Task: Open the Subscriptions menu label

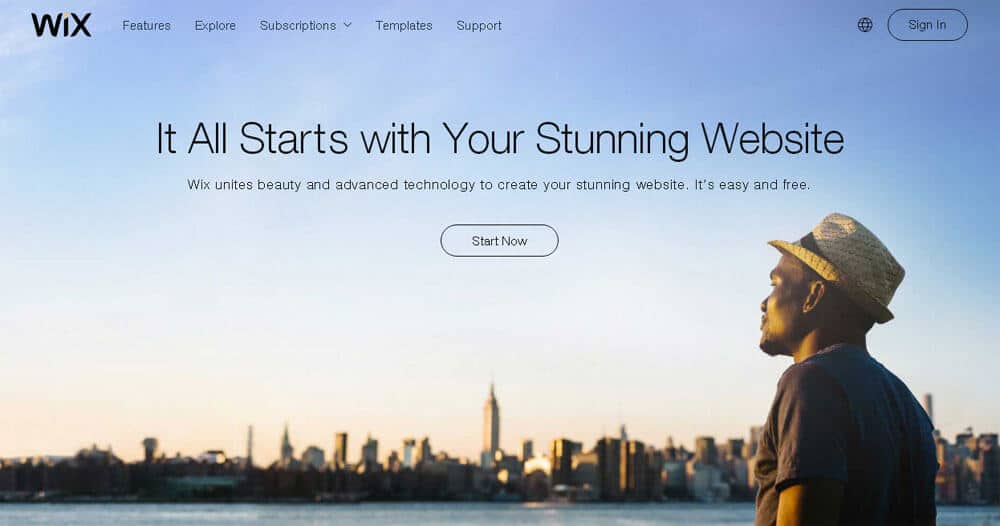Action: click(x=298, y=26)
